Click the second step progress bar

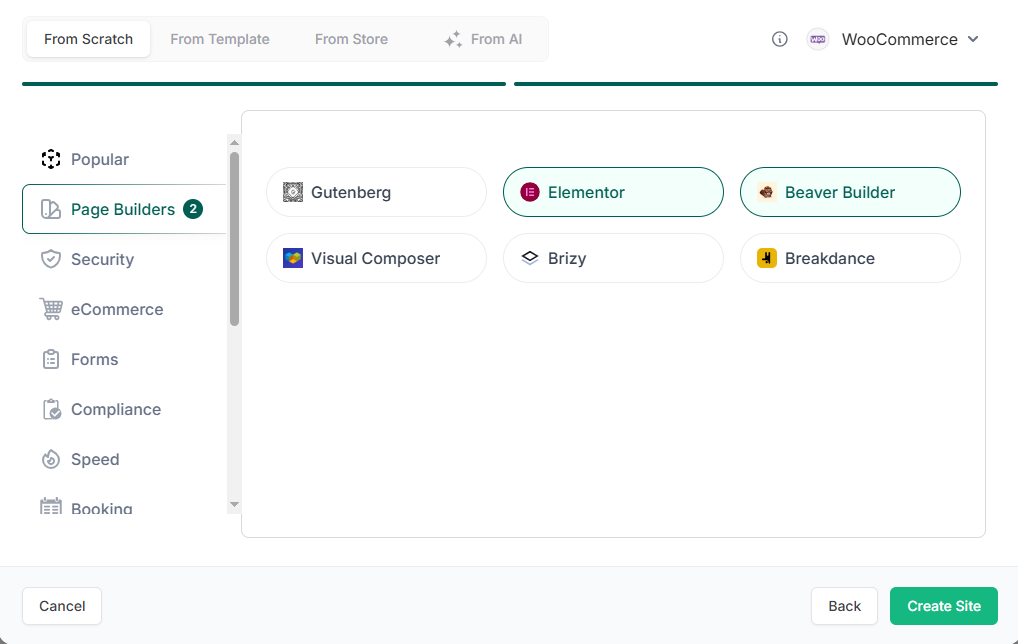pos(756,84)
